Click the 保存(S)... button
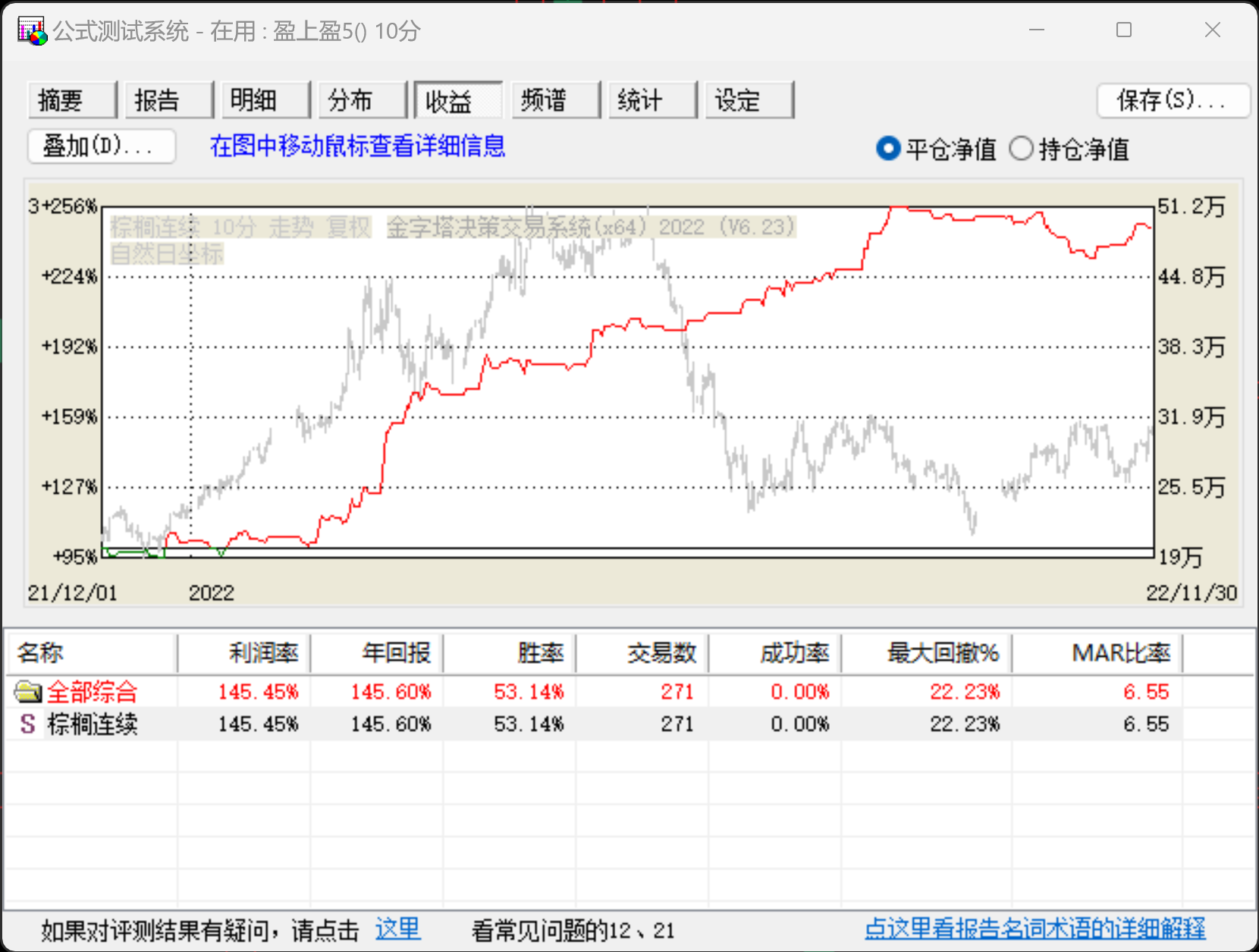The width and height of the screenshot is (1259, 952). [1173, 100]
